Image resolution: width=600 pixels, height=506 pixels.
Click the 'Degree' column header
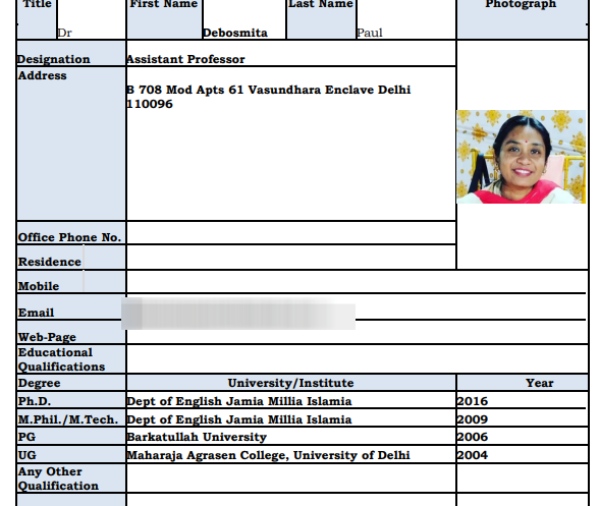pos(39,383)
